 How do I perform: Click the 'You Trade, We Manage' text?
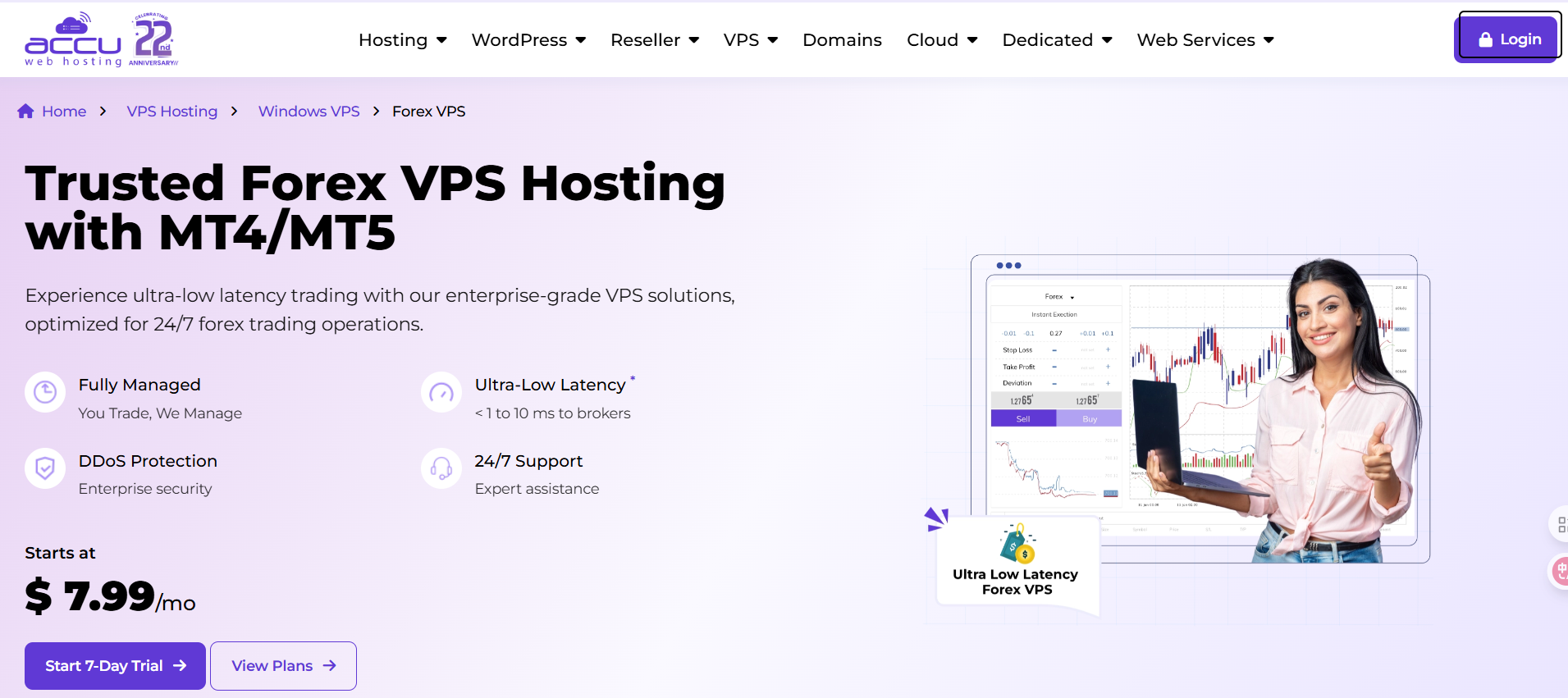[160, 413]
